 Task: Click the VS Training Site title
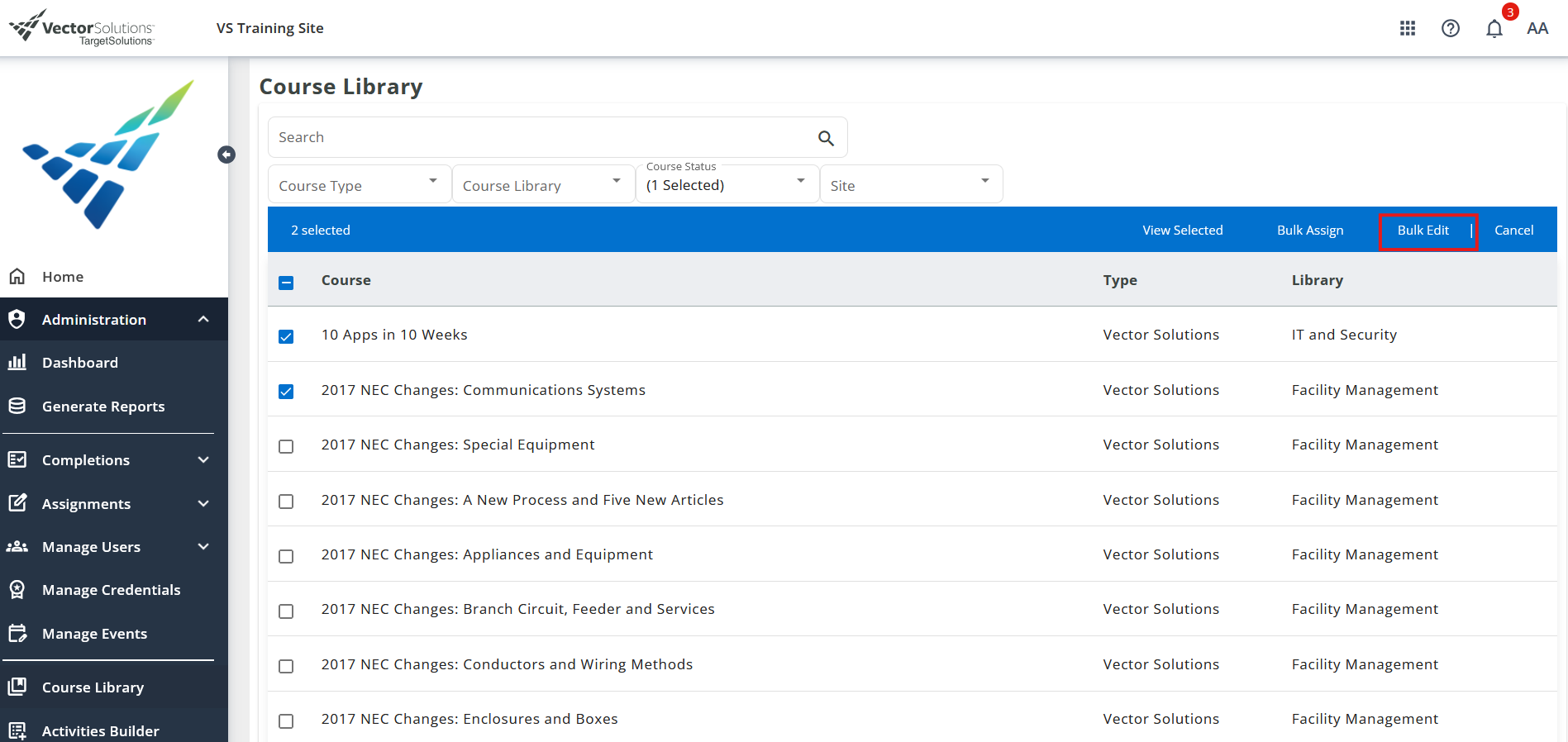(x=269, y=28)
